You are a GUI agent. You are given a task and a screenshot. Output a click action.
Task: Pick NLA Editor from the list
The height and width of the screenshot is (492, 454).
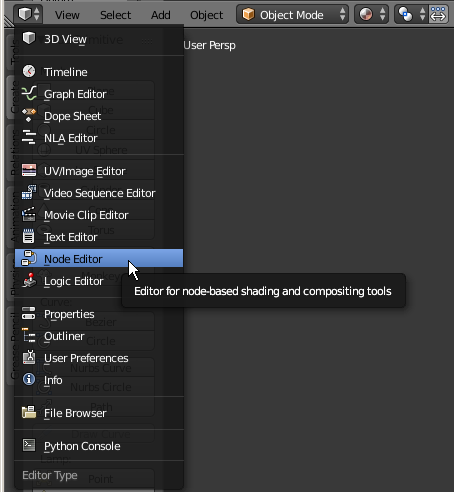[99, 138]
